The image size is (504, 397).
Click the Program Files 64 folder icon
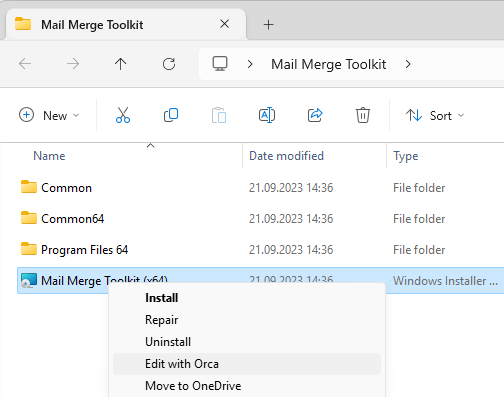point(29,249)
